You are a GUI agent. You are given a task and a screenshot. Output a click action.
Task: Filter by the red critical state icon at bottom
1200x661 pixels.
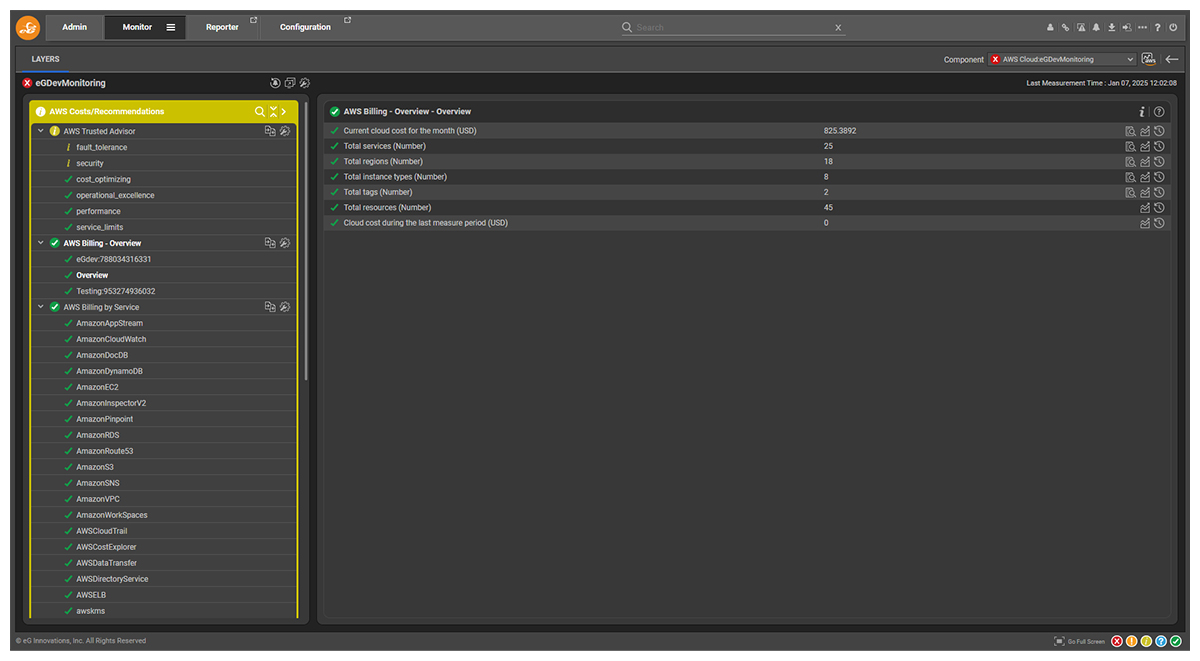1117,641
